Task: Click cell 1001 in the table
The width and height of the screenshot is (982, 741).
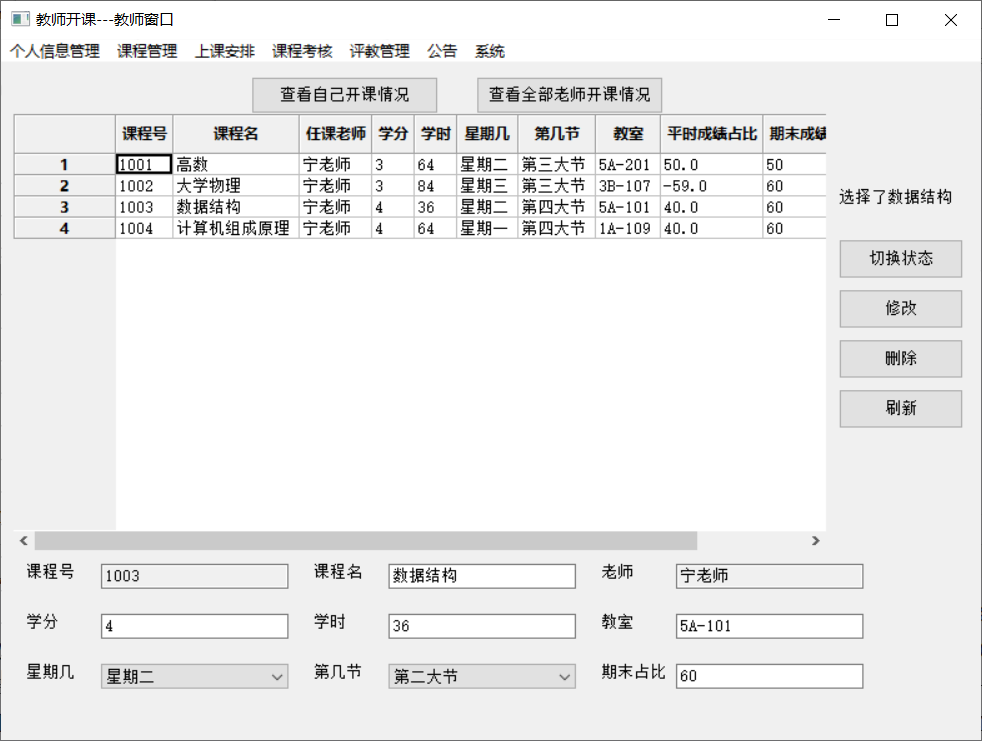Action: click(x=144, y=165)
